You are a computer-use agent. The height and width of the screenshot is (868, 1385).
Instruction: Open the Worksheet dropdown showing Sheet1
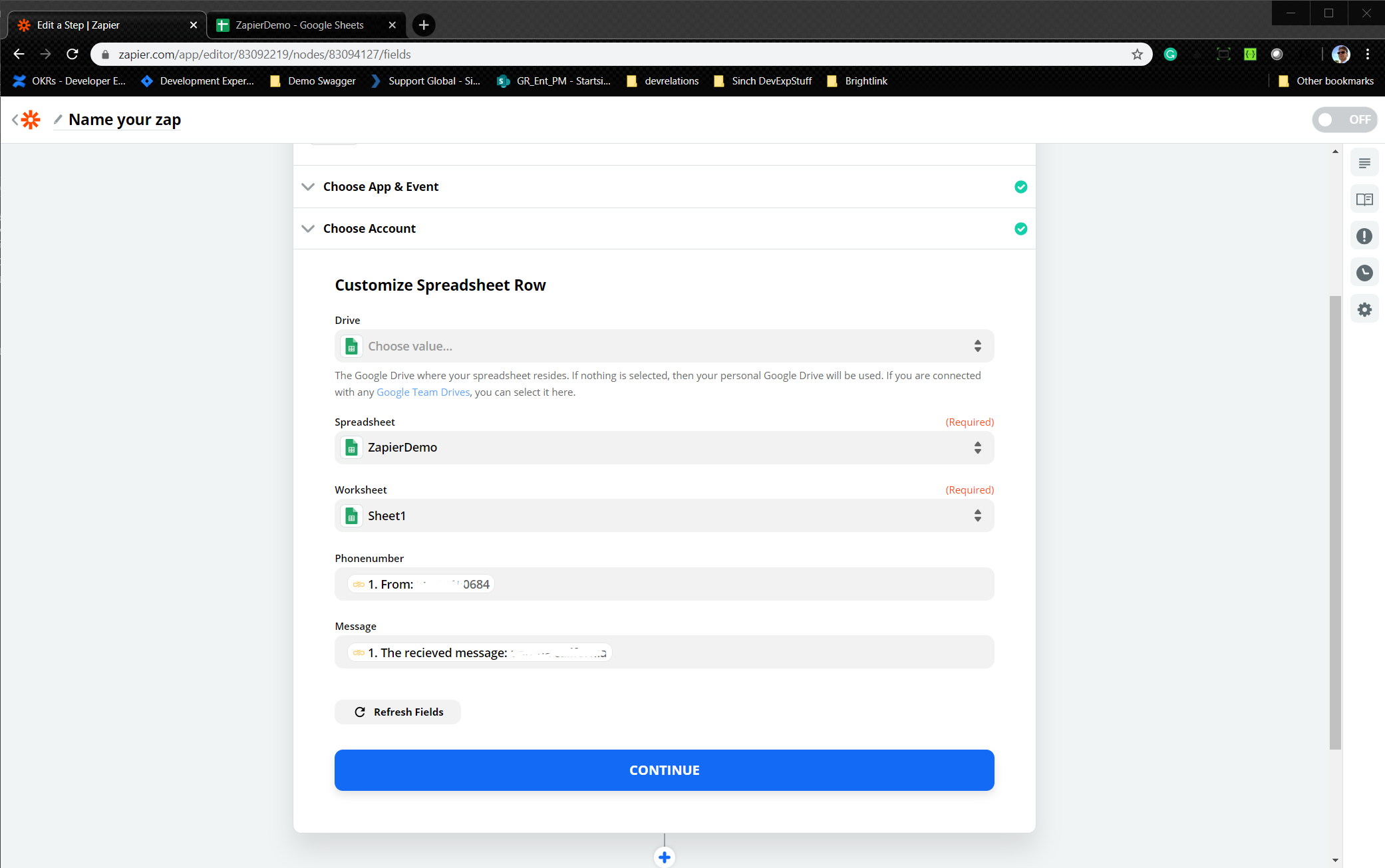click(x=664, y=515)
